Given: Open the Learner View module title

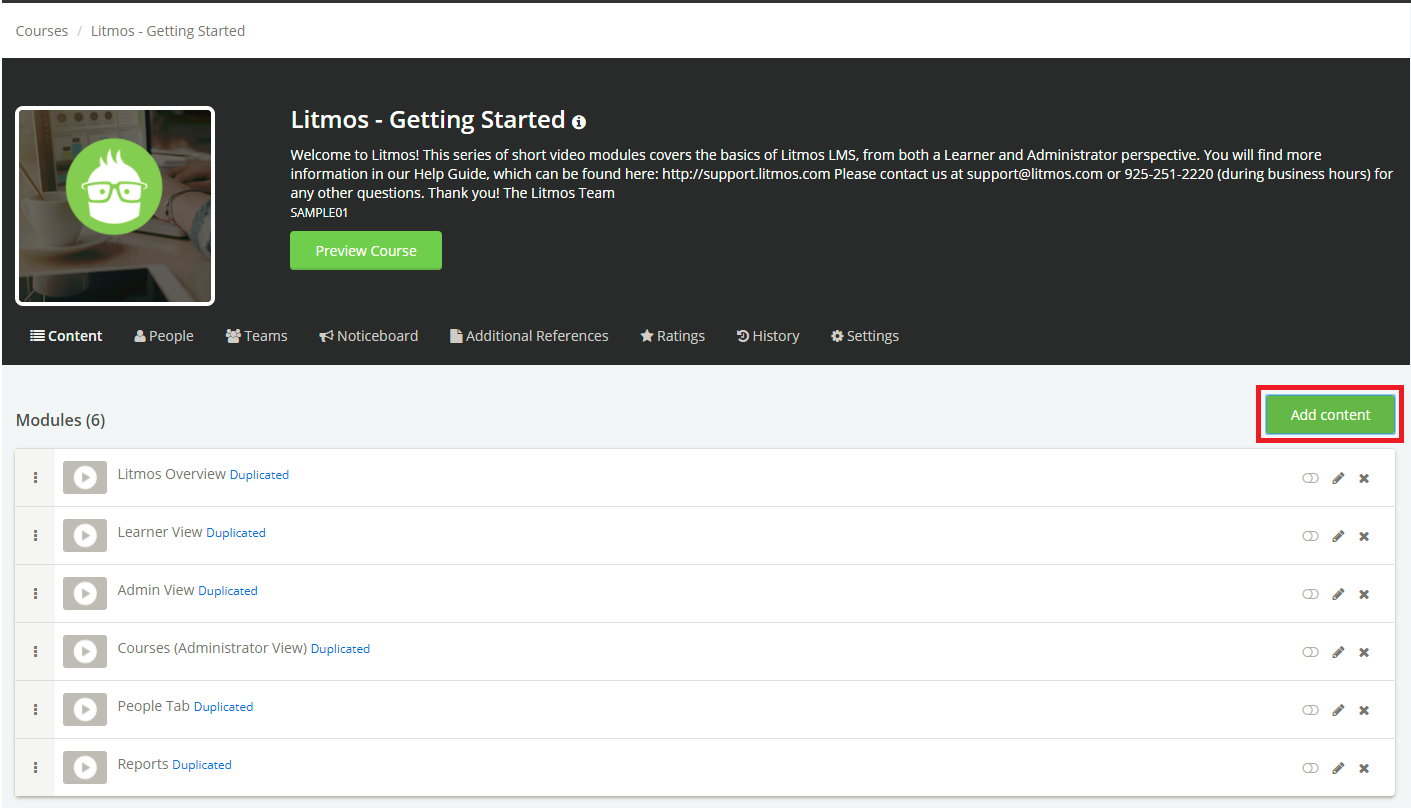Looking at the screenshot, I should coord(160,532).
